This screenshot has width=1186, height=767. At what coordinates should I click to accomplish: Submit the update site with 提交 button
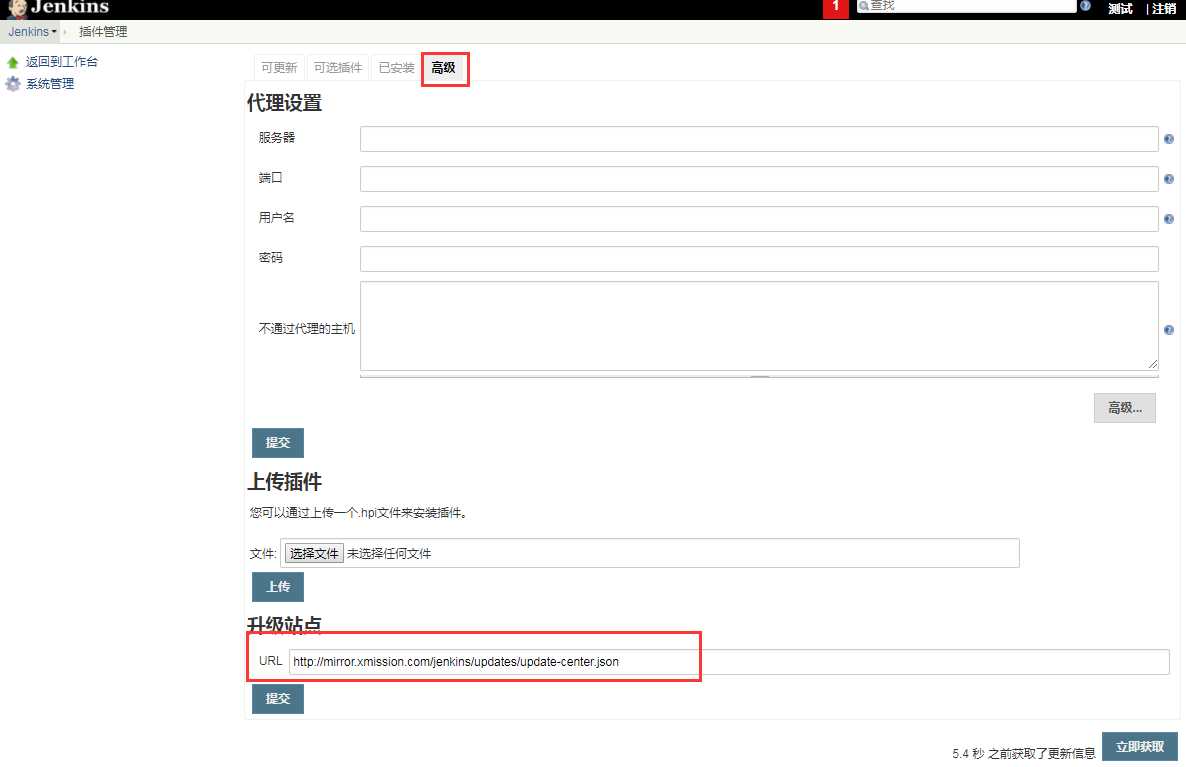(278, 699)
